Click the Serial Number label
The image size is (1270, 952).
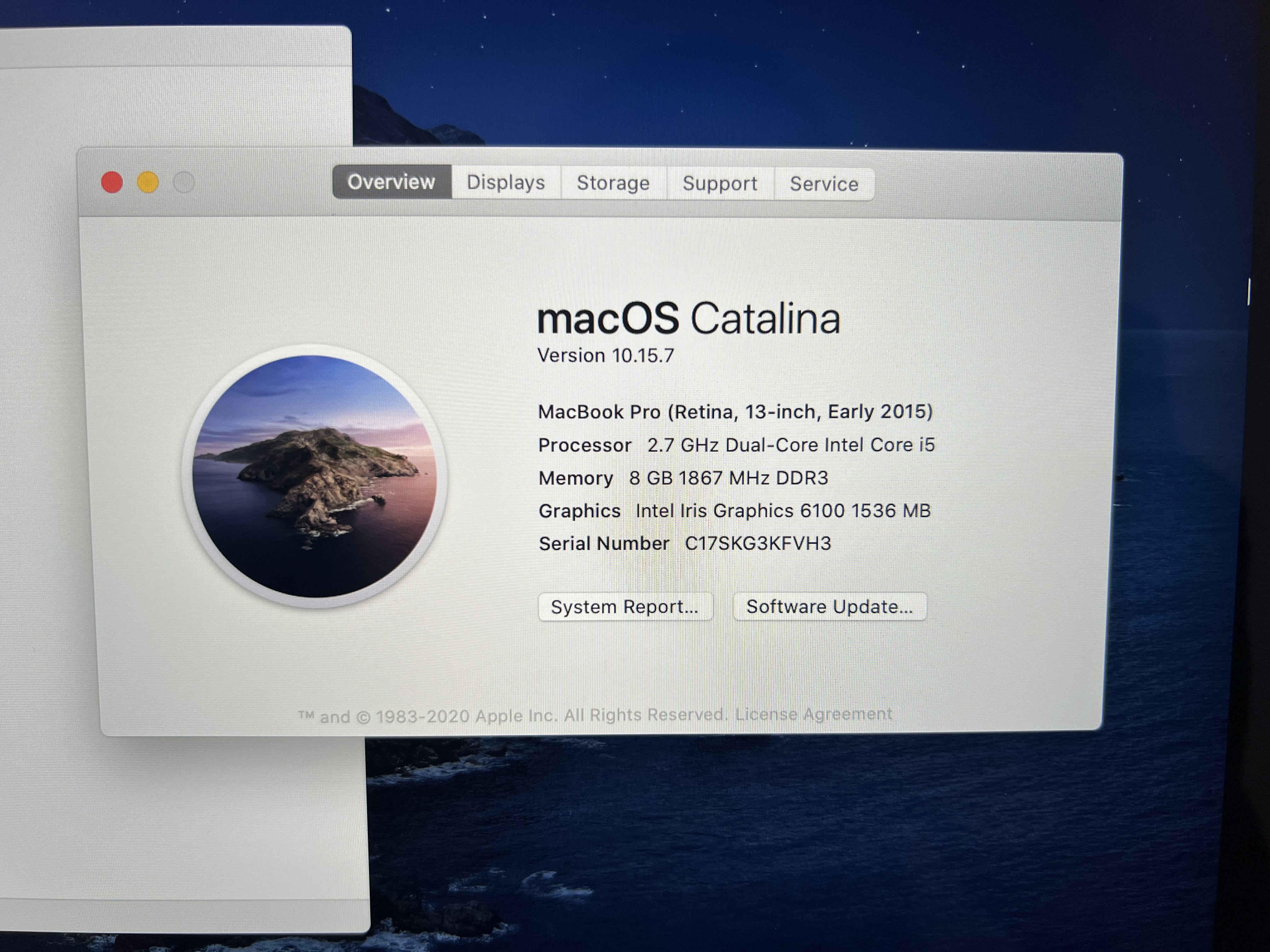pyautogui.click(x=604, y=543)
